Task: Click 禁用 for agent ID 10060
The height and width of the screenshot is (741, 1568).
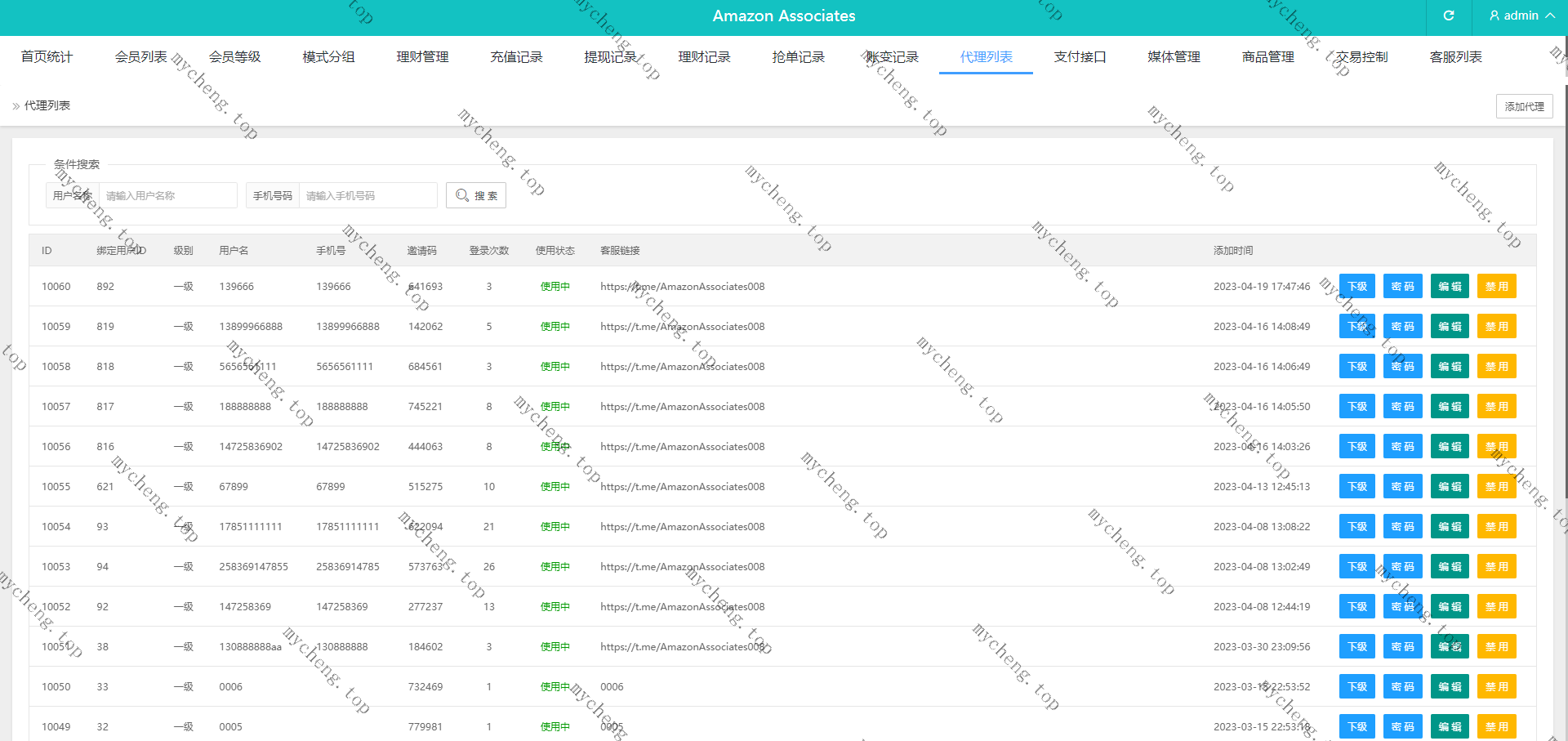Action: tap(1497, 286)
